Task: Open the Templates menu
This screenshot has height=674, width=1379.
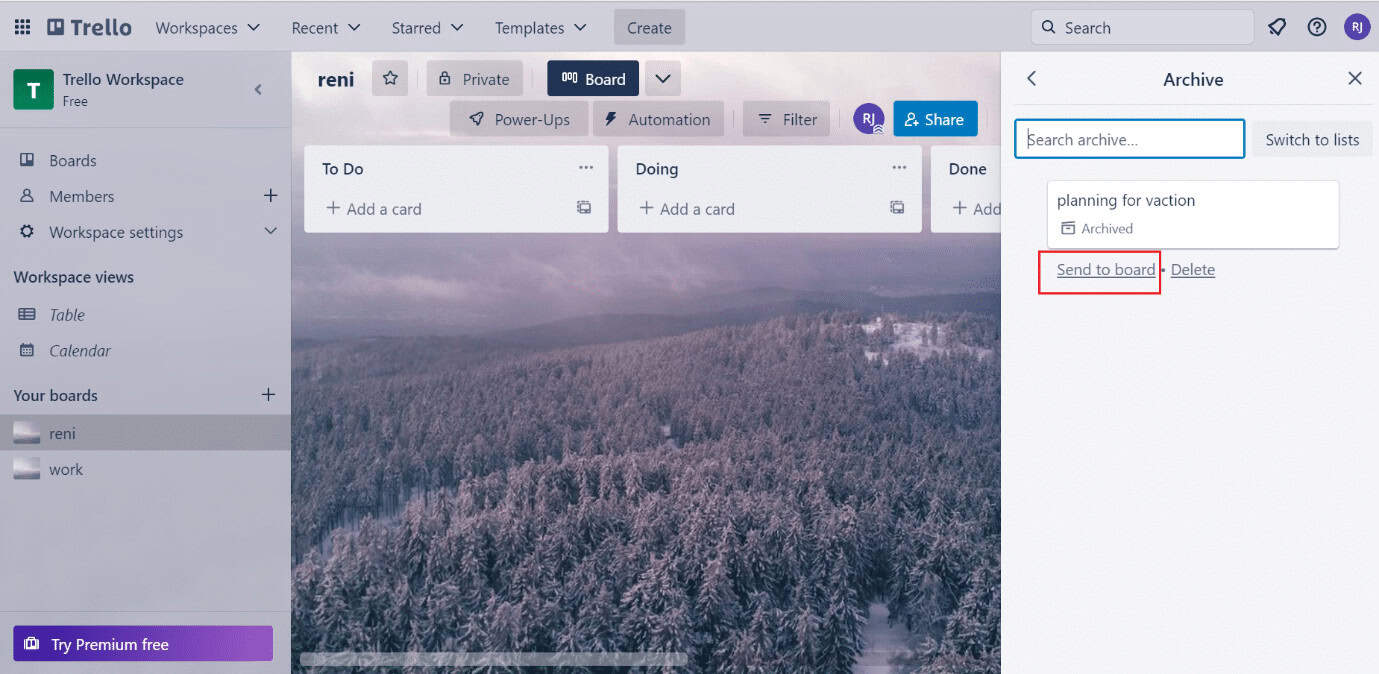Action: (x=541, y=28)
